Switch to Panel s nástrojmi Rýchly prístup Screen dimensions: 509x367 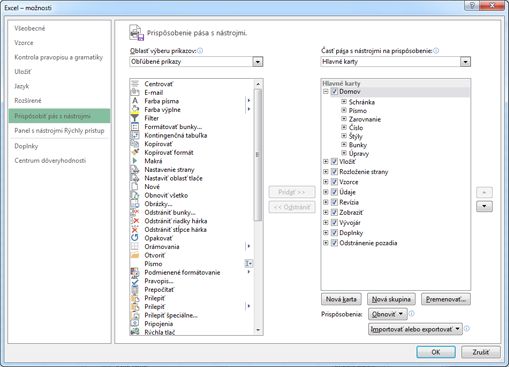(x=59, y=131)
